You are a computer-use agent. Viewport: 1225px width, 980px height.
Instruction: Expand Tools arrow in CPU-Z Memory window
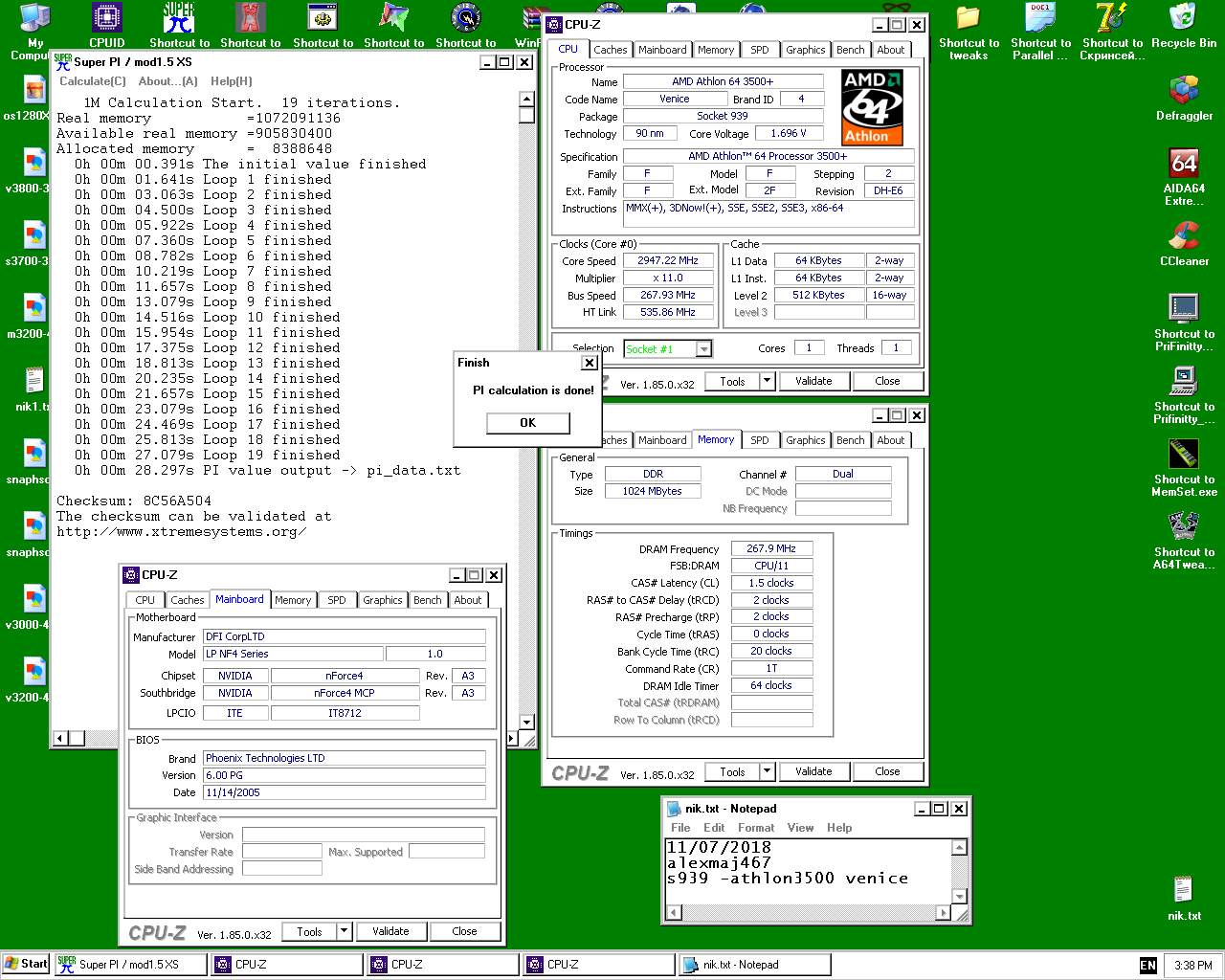pyautogui.click(x=767, y=771)
